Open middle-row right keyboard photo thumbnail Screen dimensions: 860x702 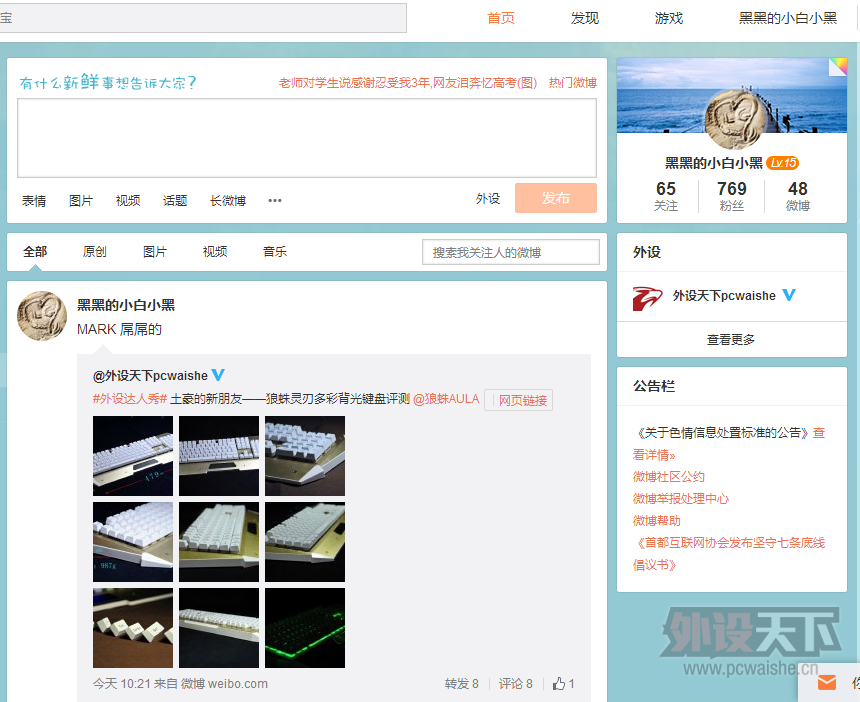tap(305, 542)
